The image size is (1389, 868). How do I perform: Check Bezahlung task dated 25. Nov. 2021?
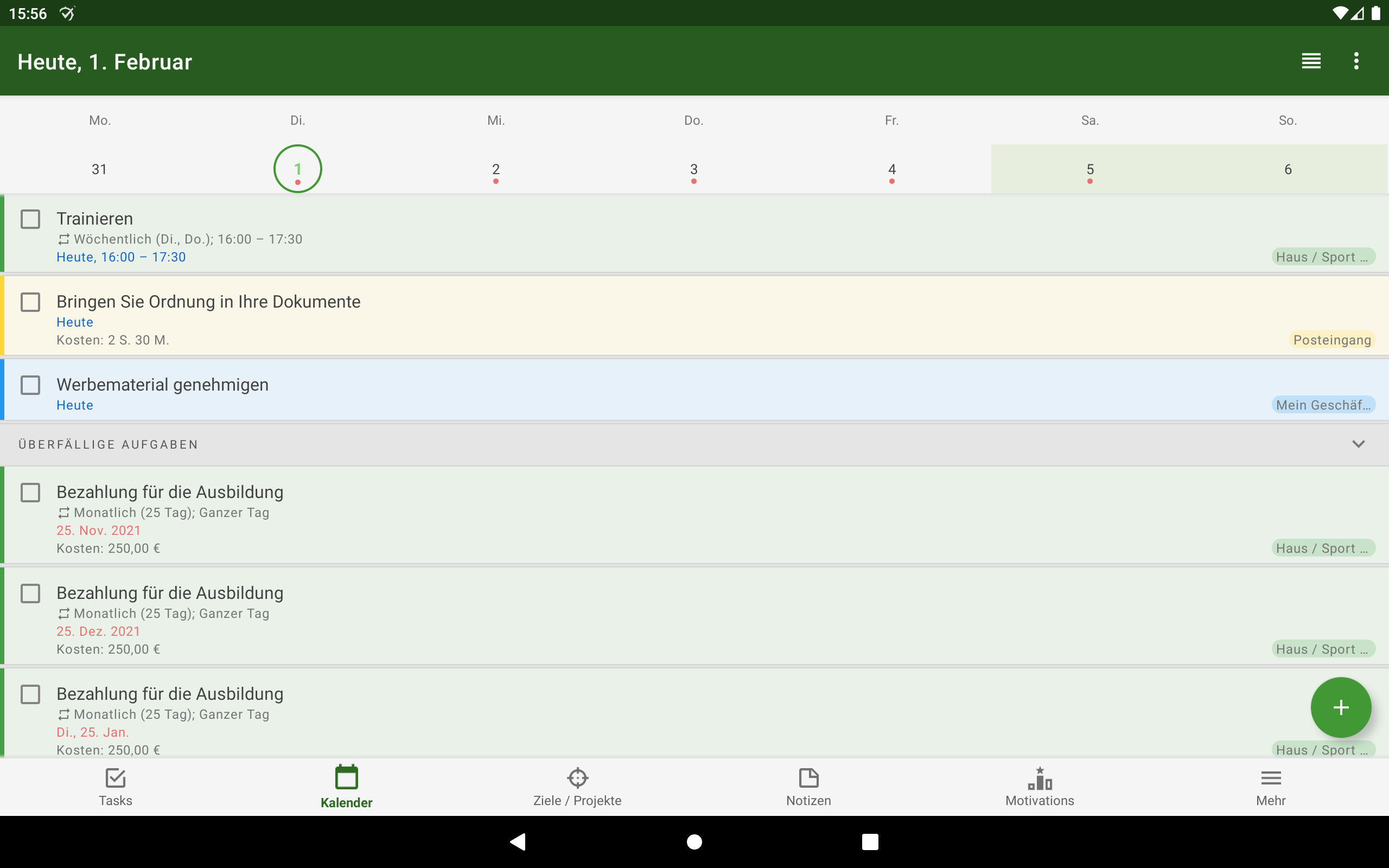(x=30, y=493)
